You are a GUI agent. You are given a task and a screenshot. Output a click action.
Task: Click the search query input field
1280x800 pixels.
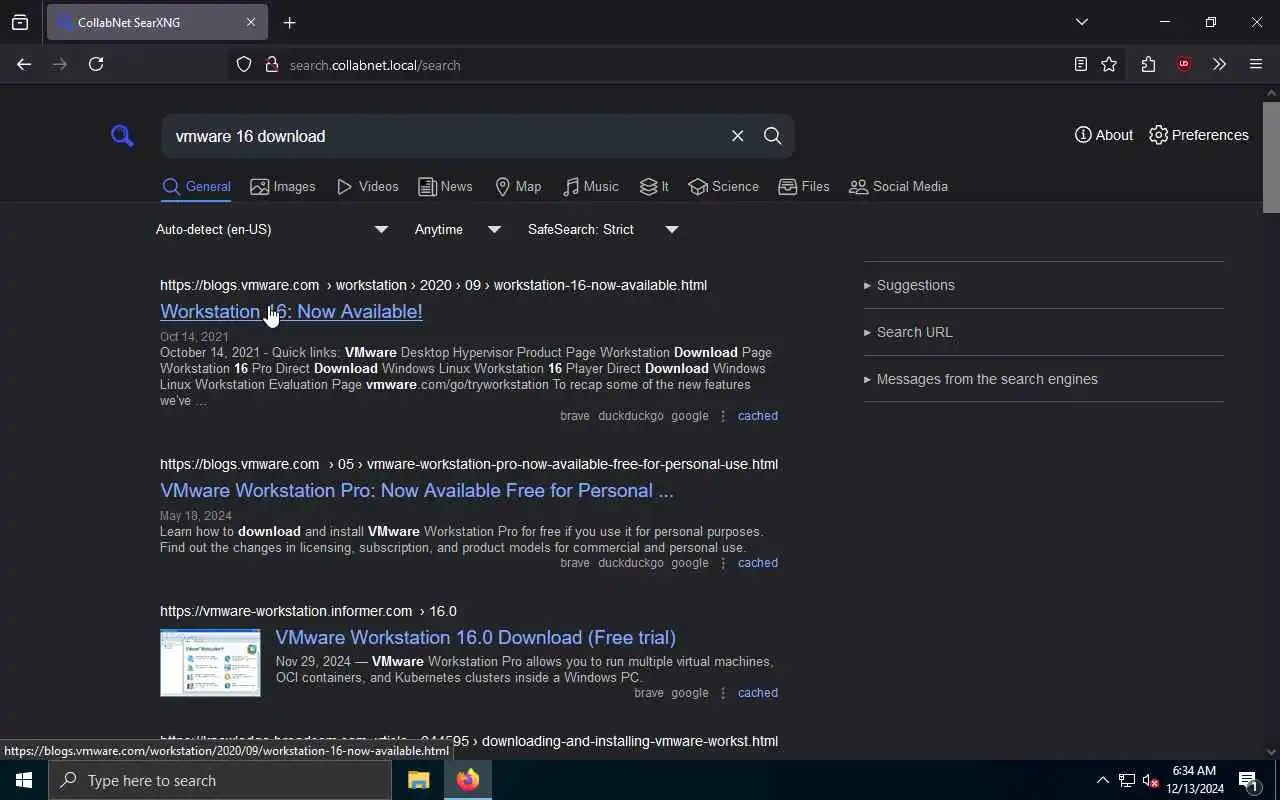tap(445, 136)
